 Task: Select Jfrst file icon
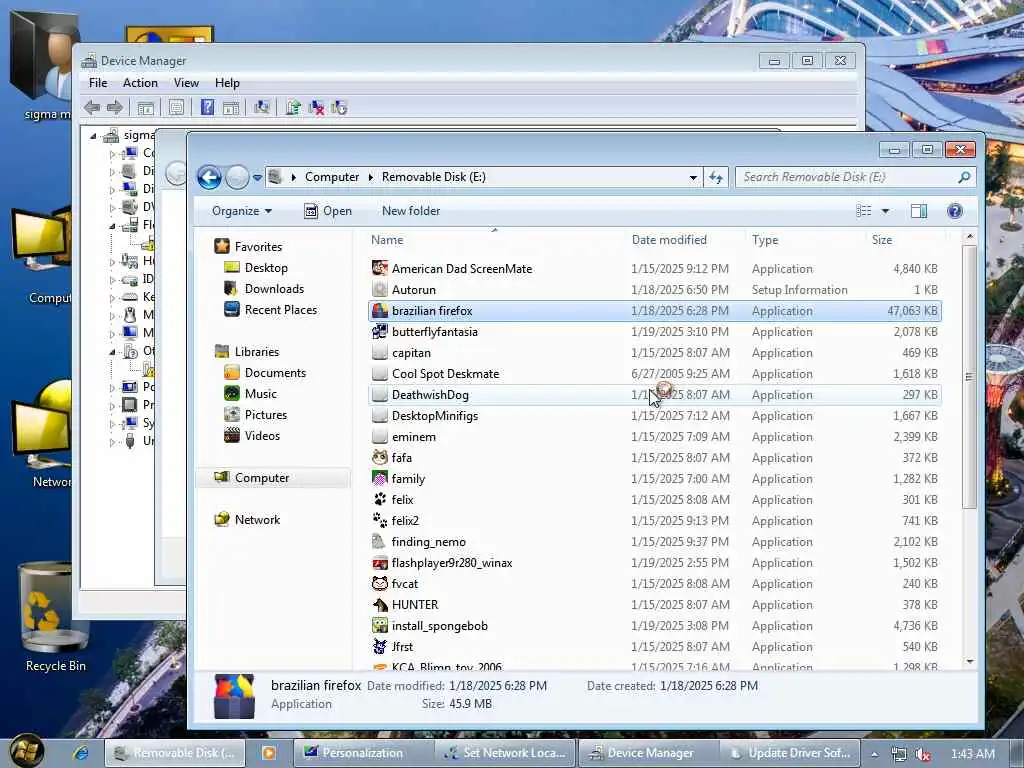pyautogui.click(x=380, y=647)
